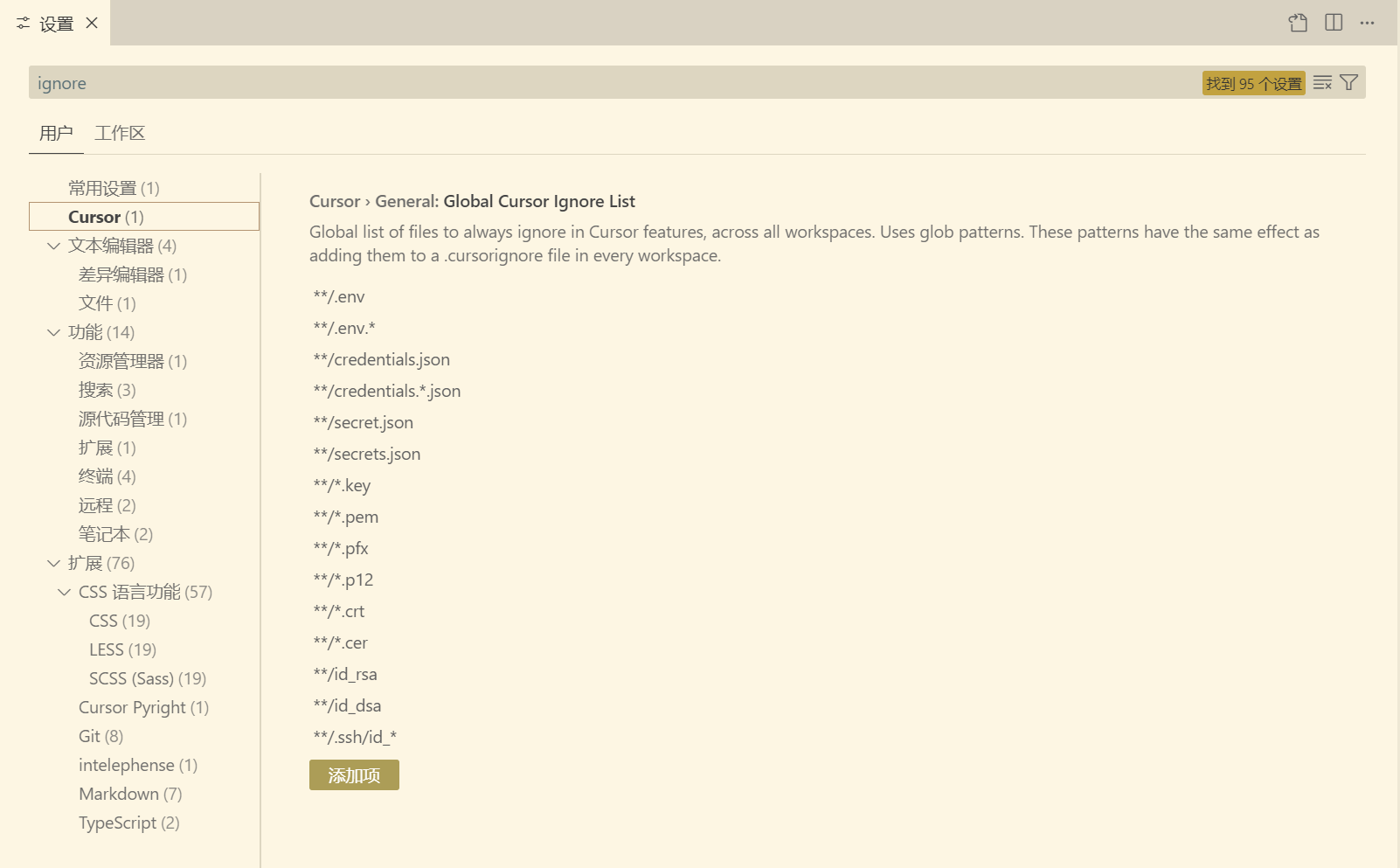Select the **/id_rsa ignore pattern
This screenshot has height=868, width=1400.
(345, 674)
